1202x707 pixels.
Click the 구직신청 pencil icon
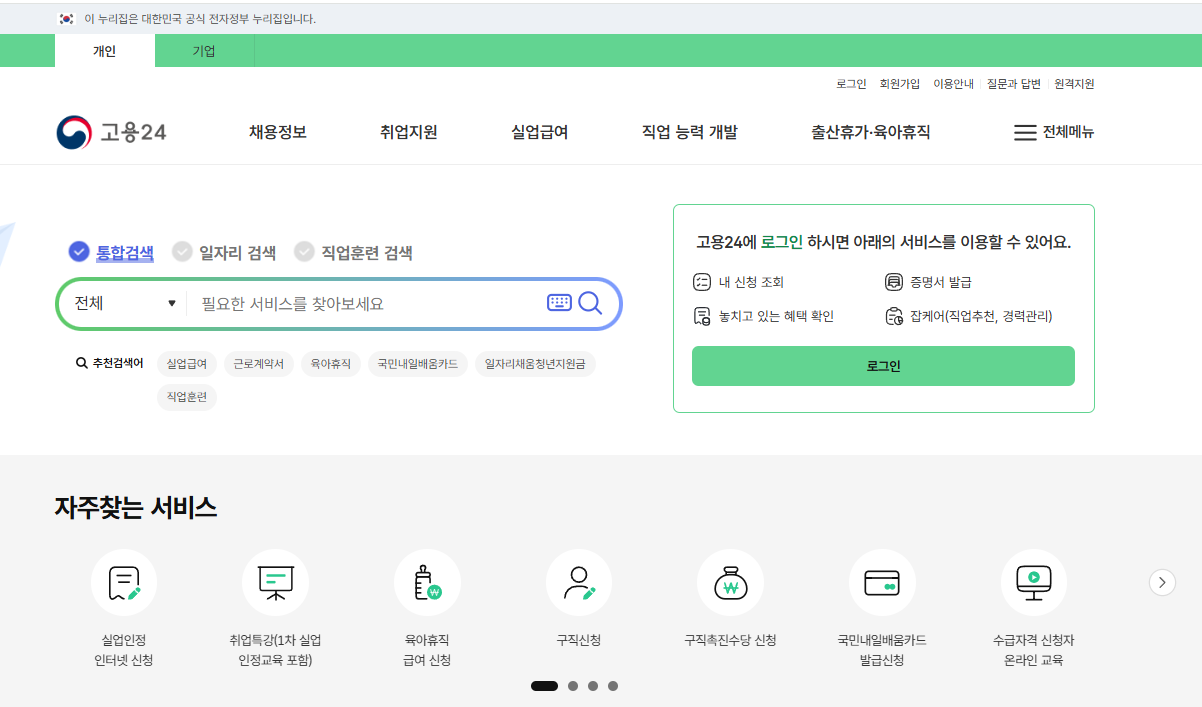pos(579,581)
